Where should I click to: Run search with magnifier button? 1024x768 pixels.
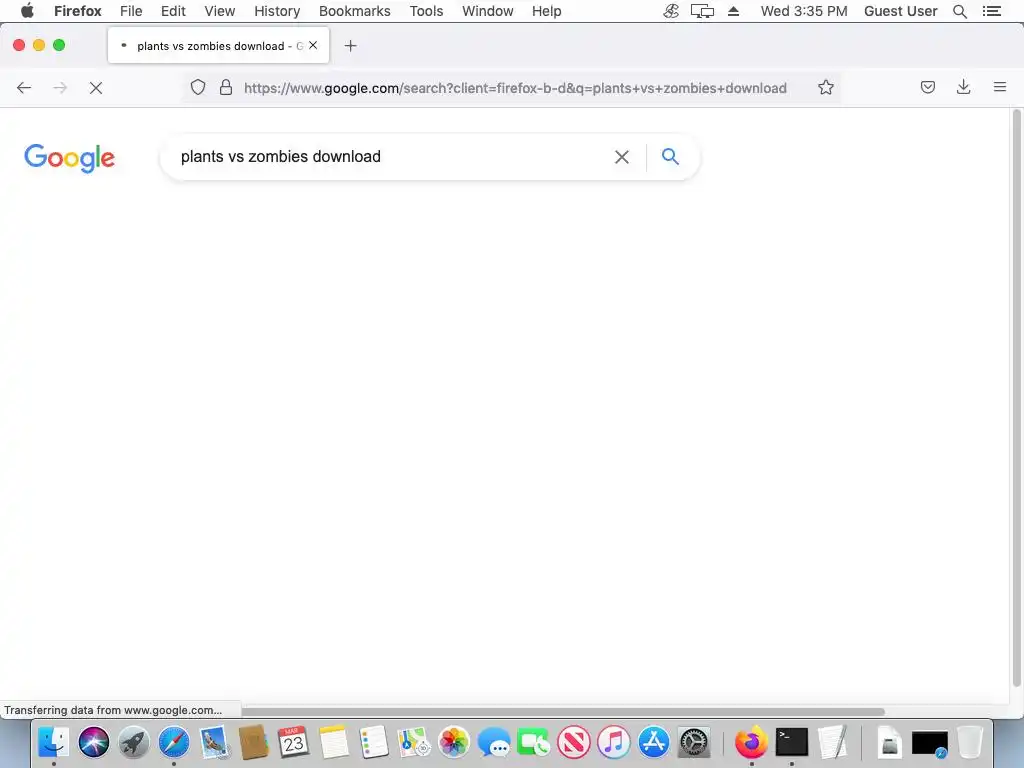tap(670, 156)
